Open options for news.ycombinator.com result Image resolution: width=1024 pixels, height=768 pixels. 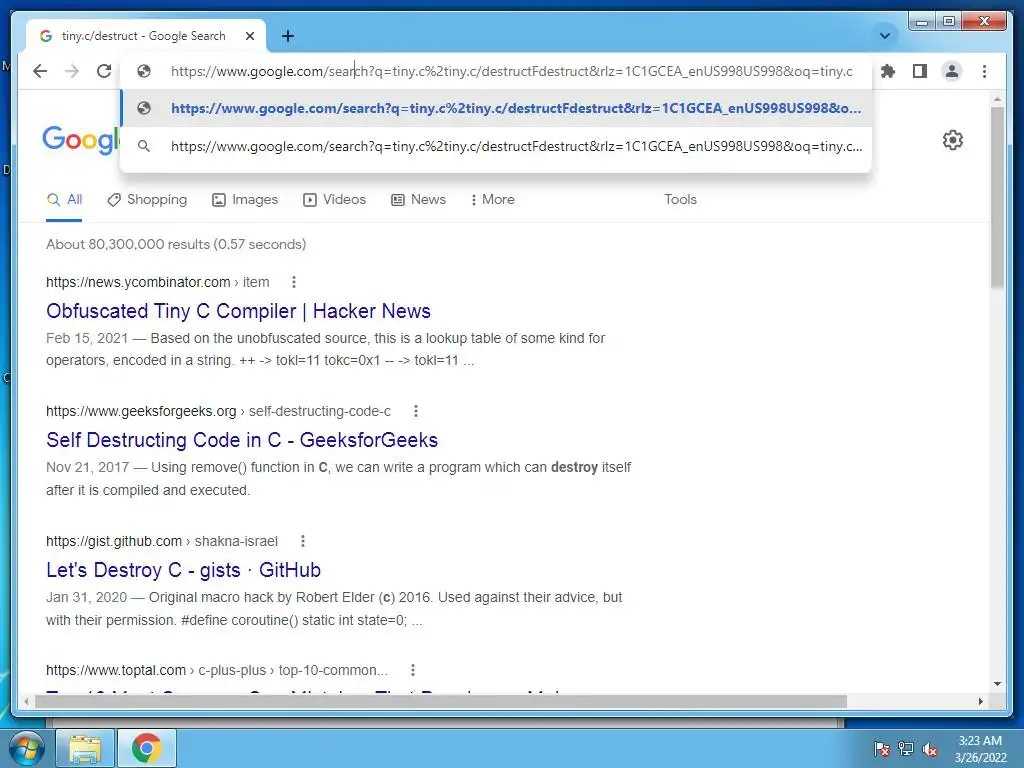coord(294,282)
